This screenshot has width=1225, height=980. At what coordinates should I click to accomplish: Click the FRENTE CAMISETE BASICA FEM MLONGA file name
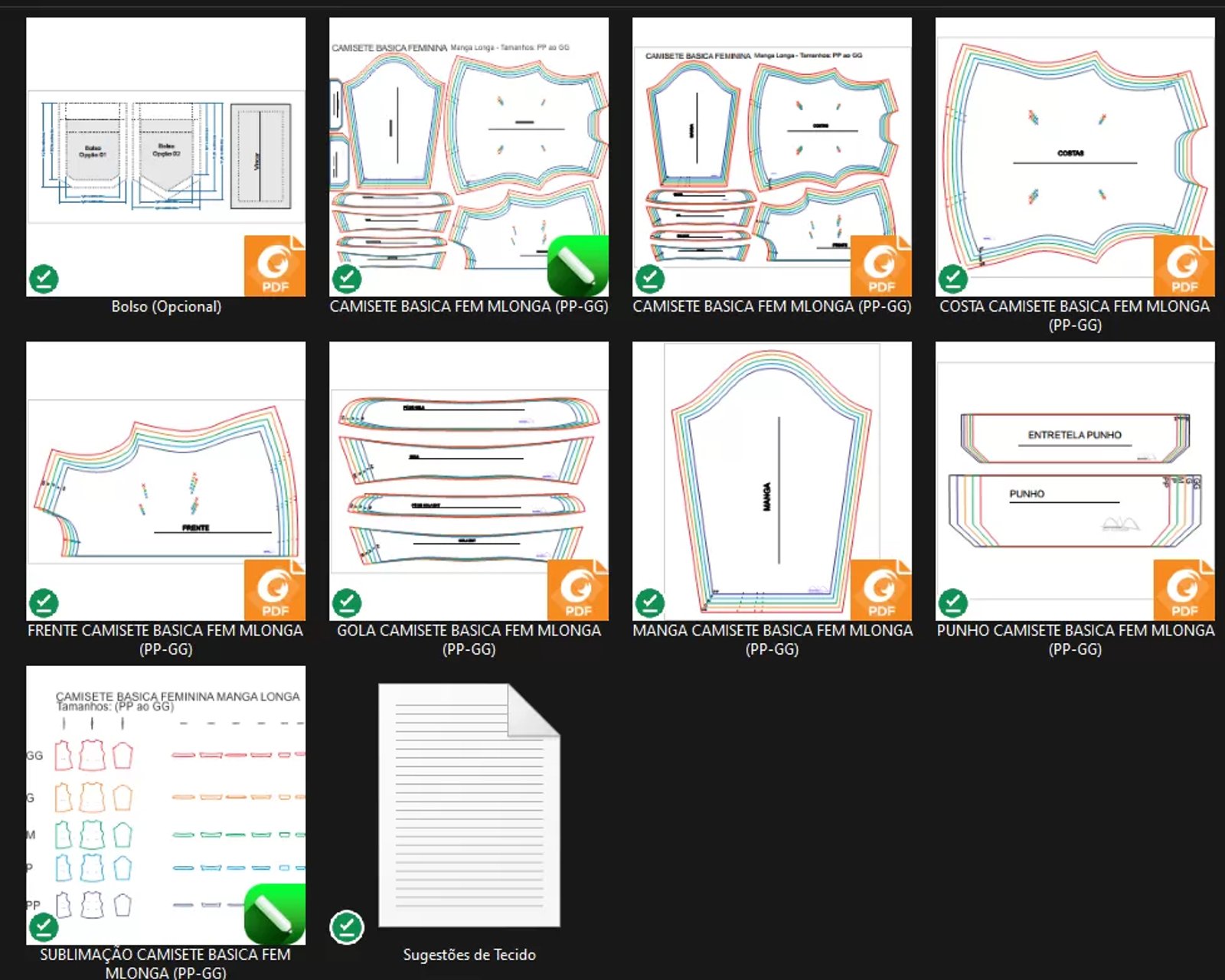165,639
